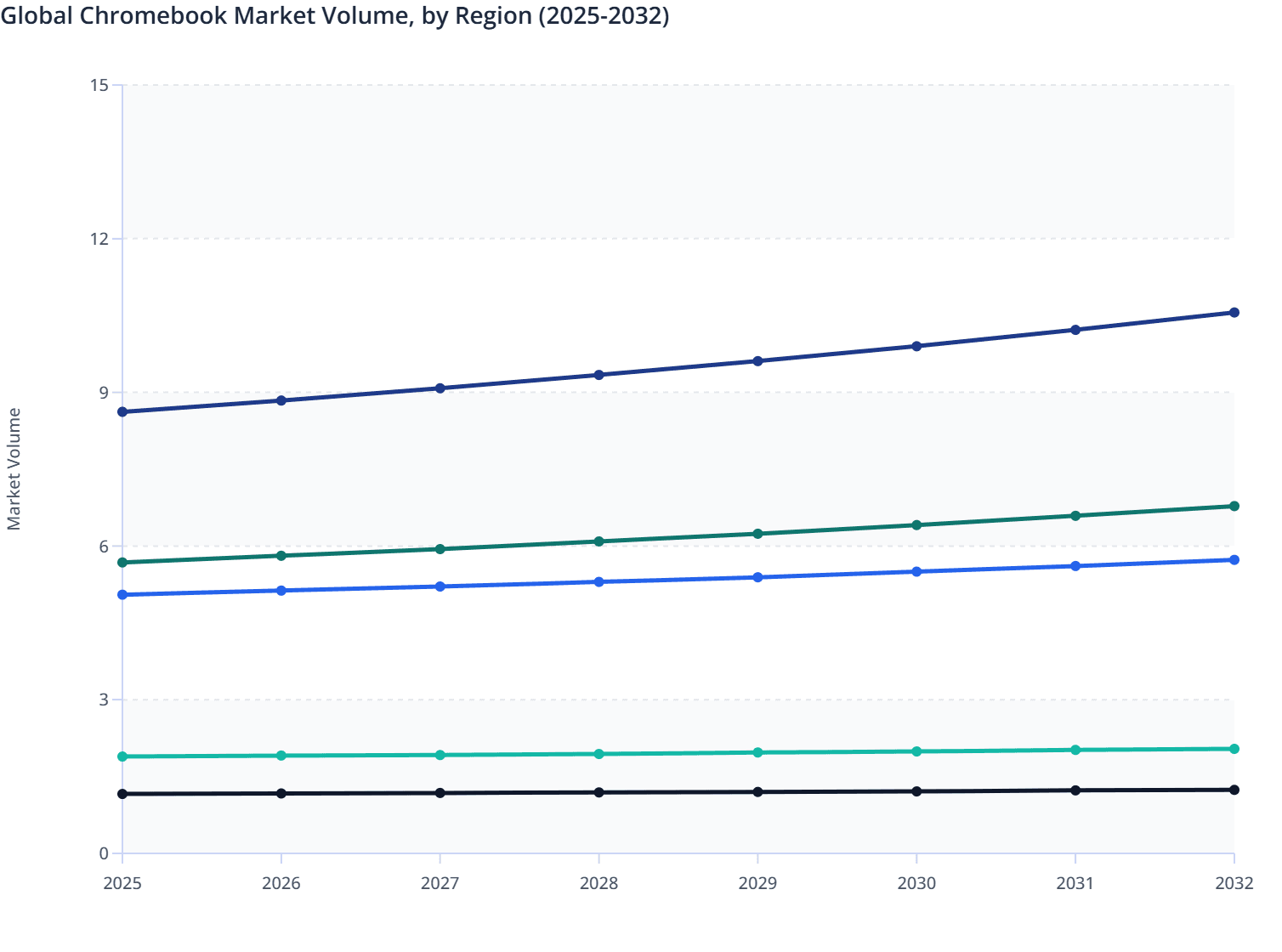The image size is (1282, 952).
Task: Click the 2026 marker on the mint-green line
Action: [x=281, y=755]
